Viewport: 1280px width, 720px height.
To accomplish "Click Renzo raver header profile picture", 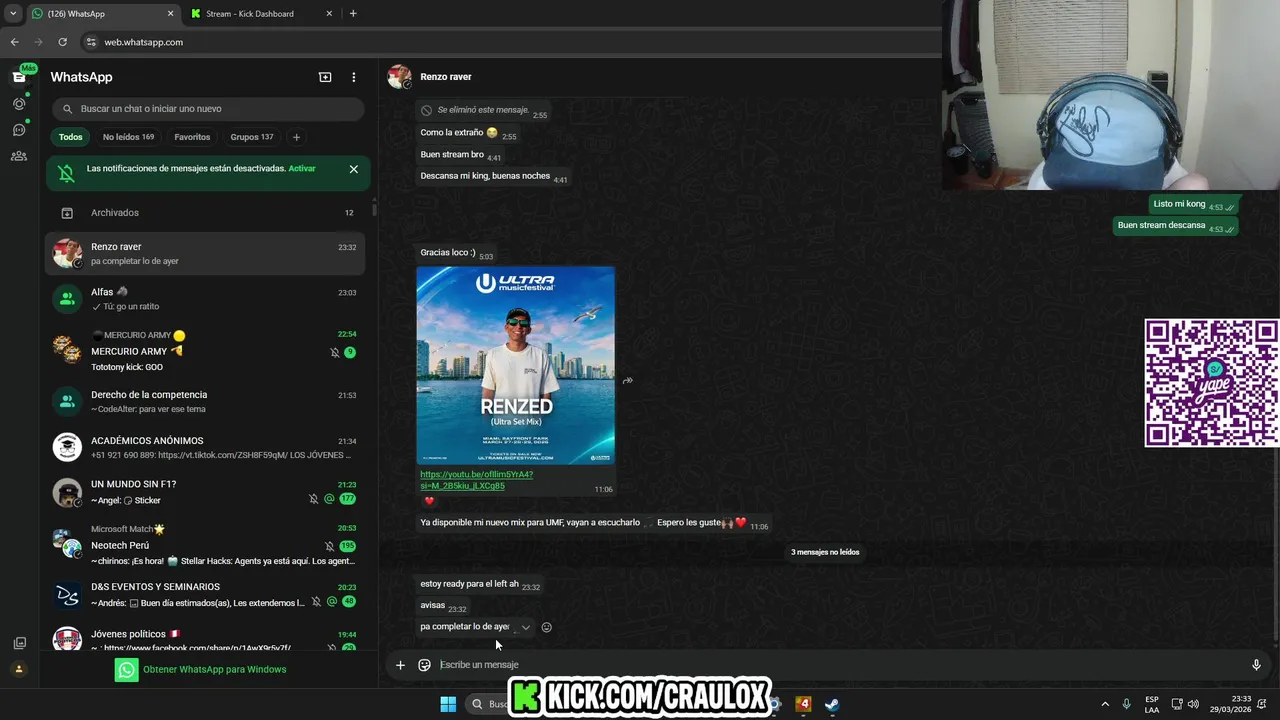I will (x=399, y=77).
